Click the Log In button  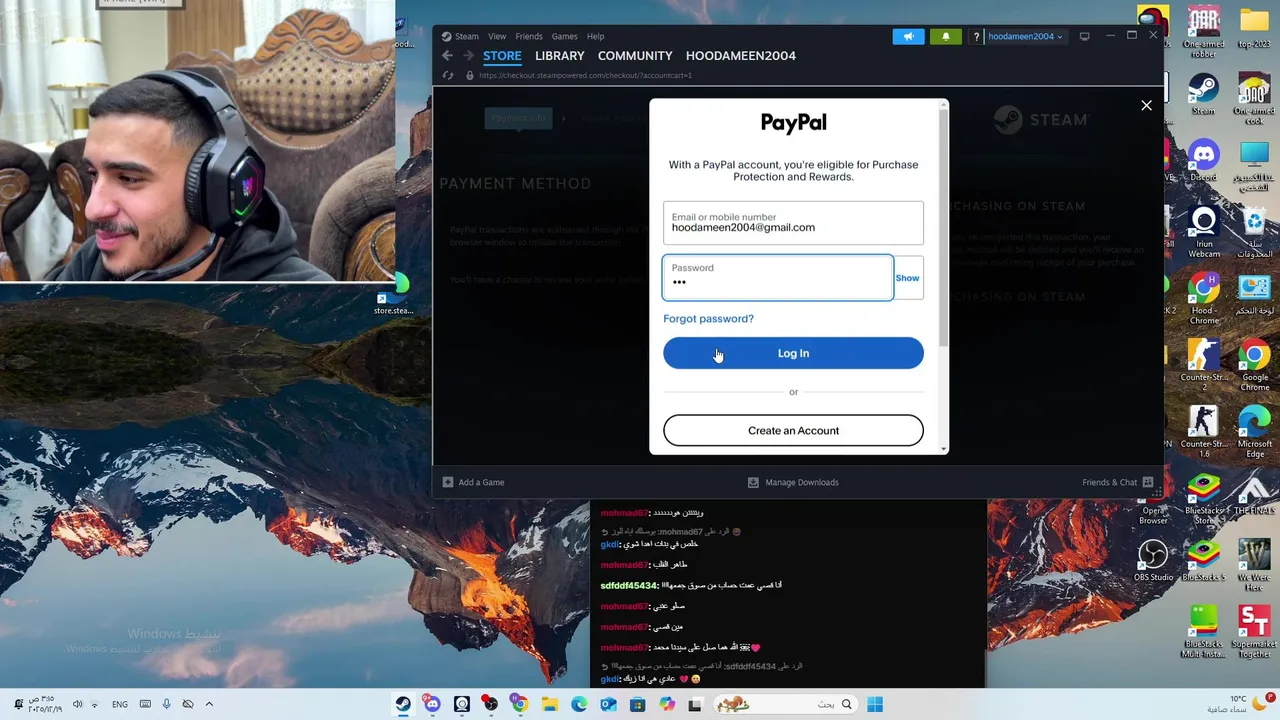[793, 353]
